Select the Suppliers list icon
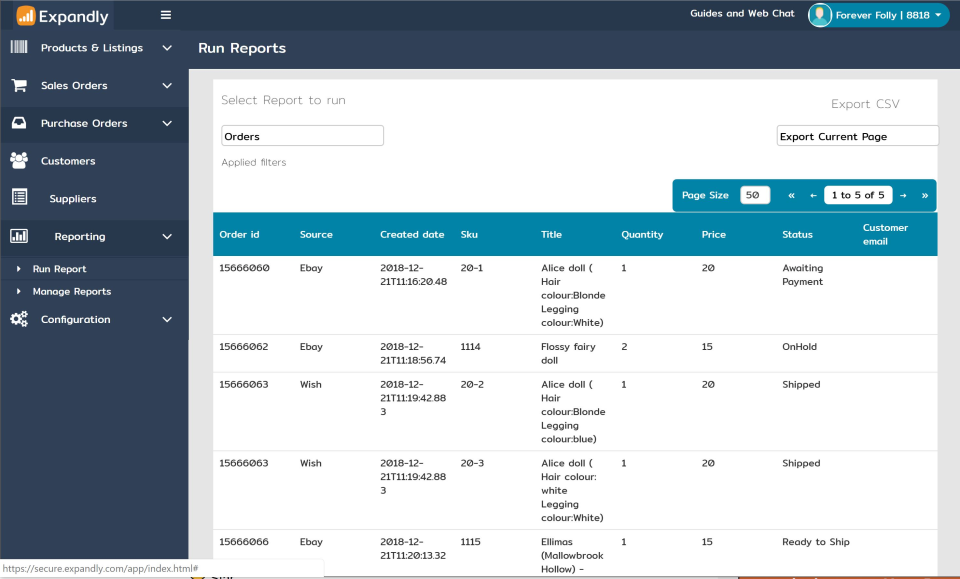 coord(18,198)
